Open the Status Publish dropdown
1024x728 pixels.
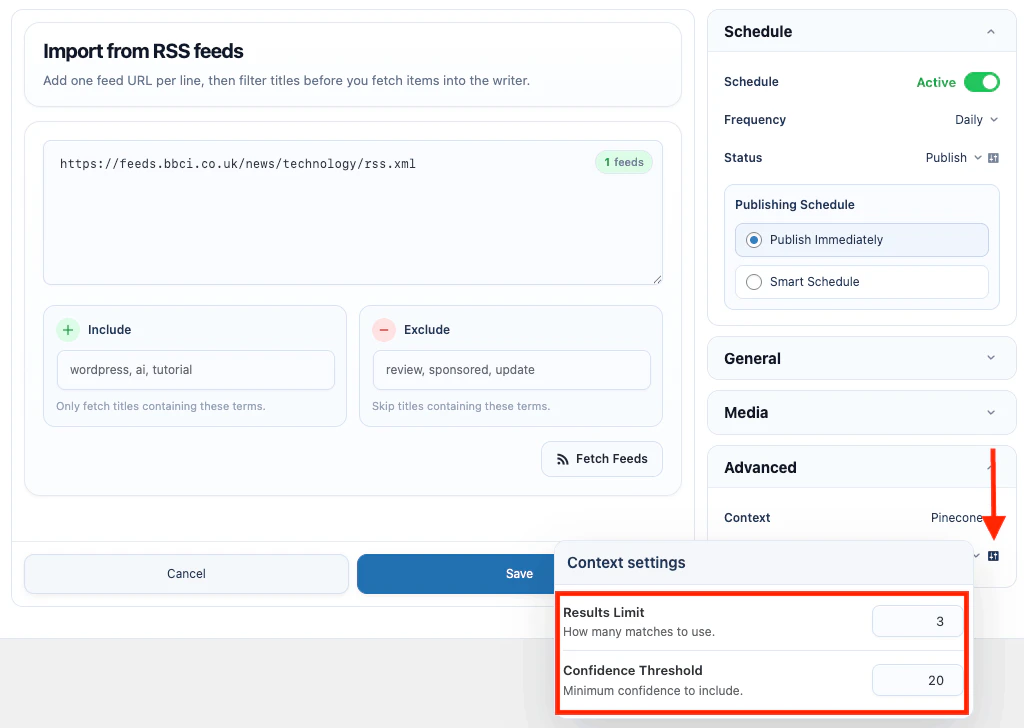pos(953,157)
